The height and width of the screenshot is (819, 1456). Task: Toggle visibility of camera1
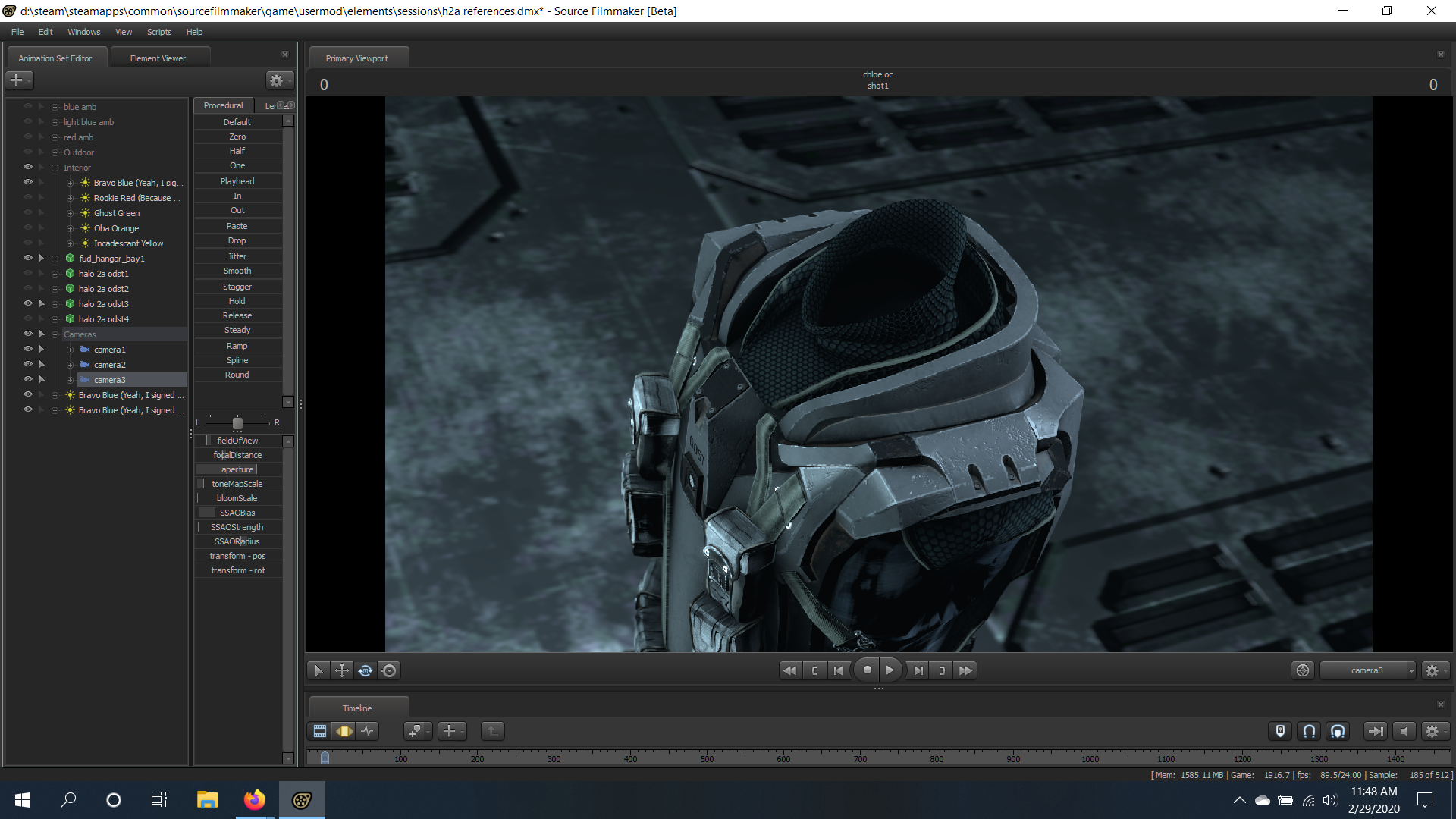(28, 349)
